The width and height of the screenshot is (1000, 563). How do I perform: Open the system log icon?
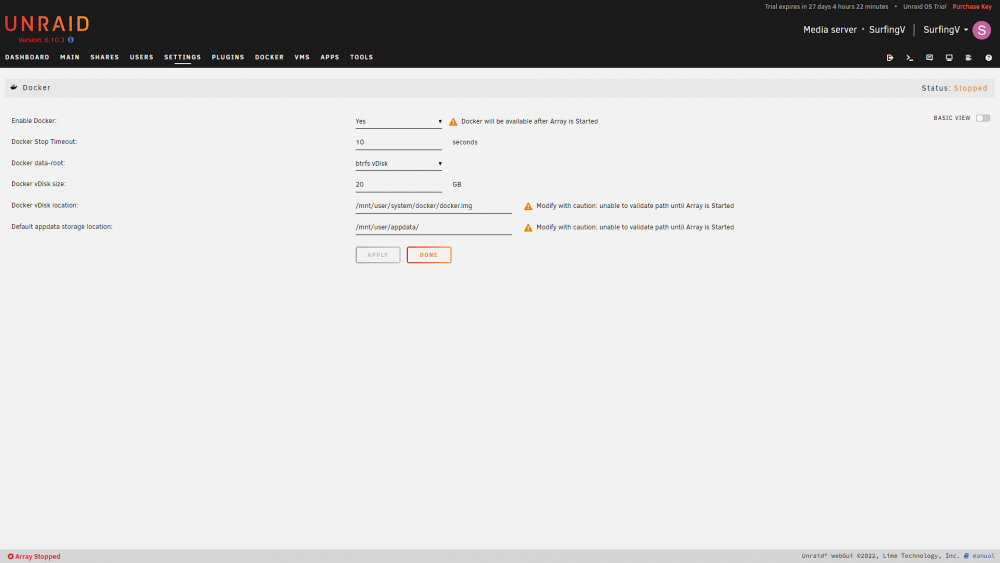(969, 58)
